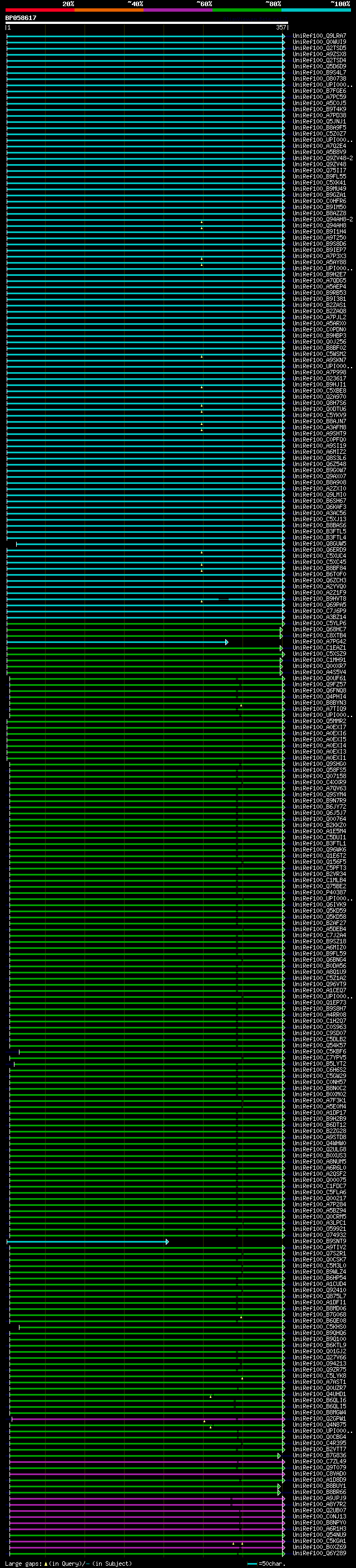The image size is (356, 1568).
Task: Select hit UniRef100_B9MU49
Action: click(x=319, y=189)
